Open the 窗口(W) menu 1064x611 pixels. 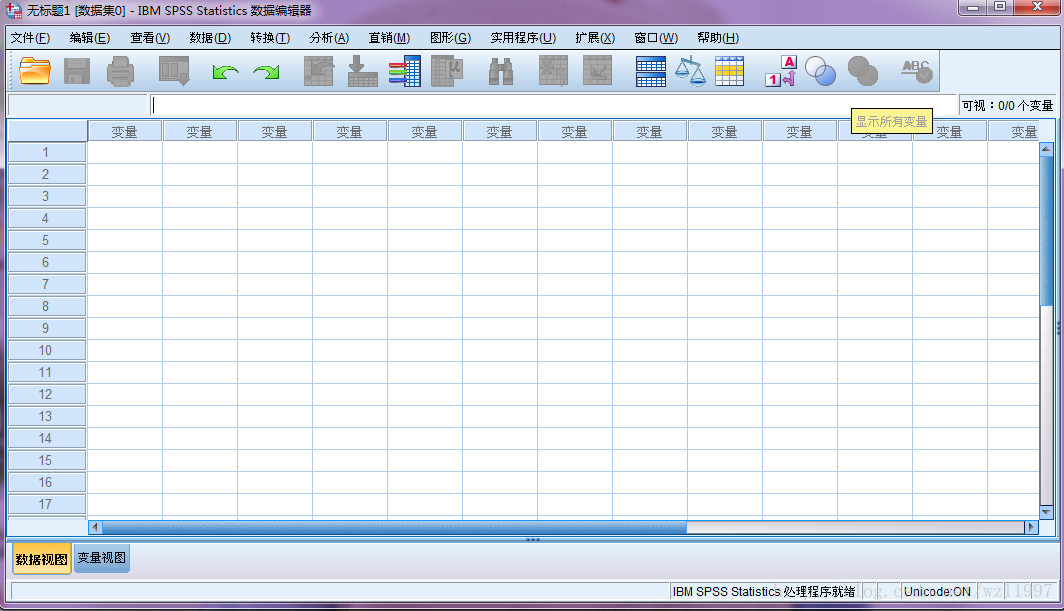coord(656,38)
